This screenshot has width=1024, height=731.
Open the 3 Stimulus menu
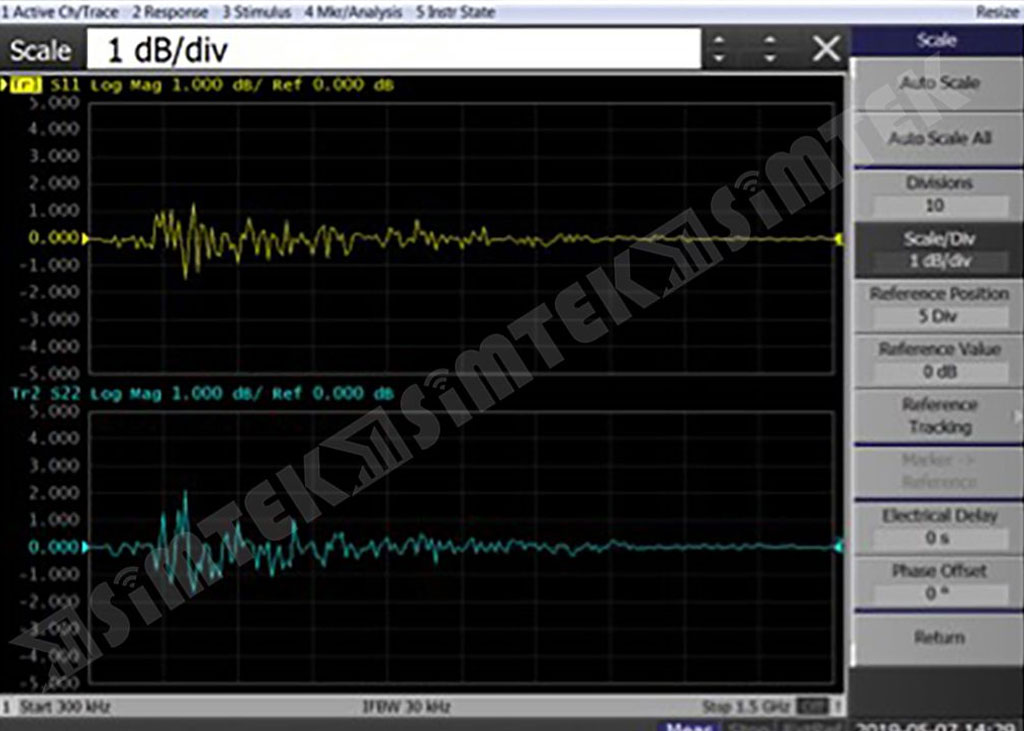pyautogui.click(x=256, y=12)
